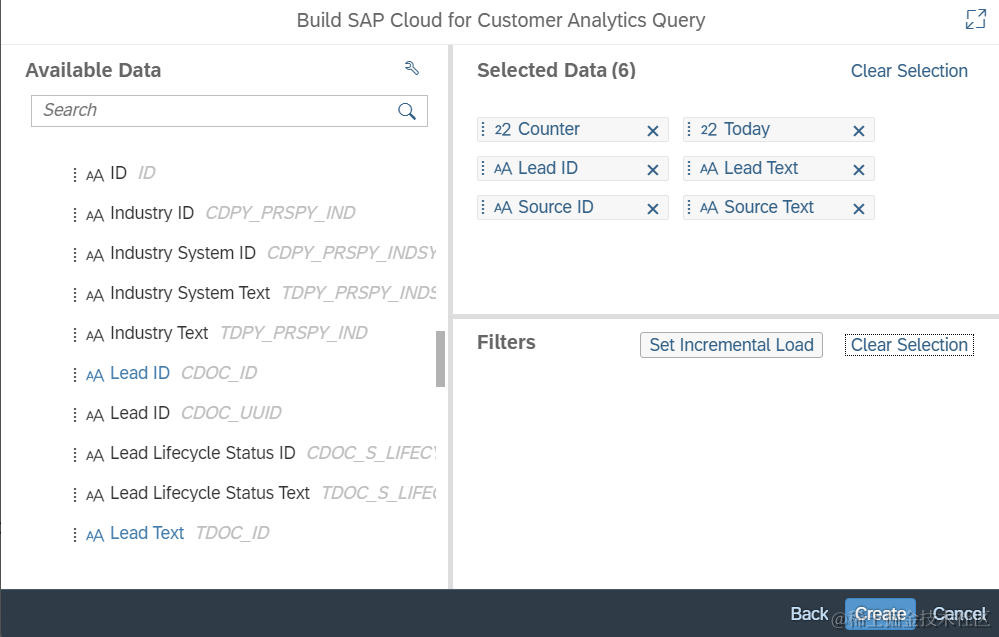Click Set Incremental Load button
The width and height of the screenshot is (999, 637).
click(x=731, y=345)
